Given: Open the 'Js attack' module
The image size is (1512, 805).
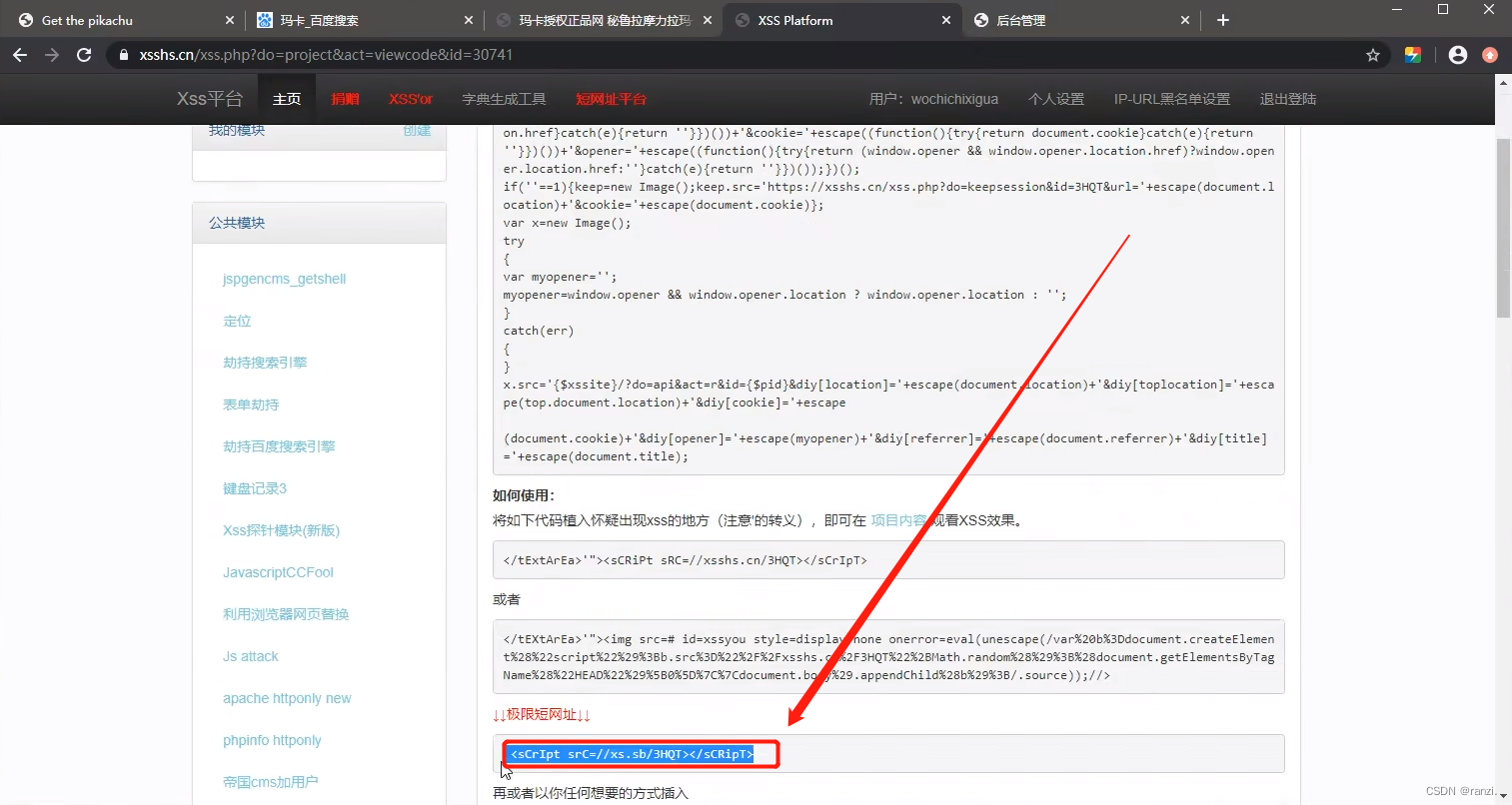Looking at the screenshot, I should tap(251, 656).
